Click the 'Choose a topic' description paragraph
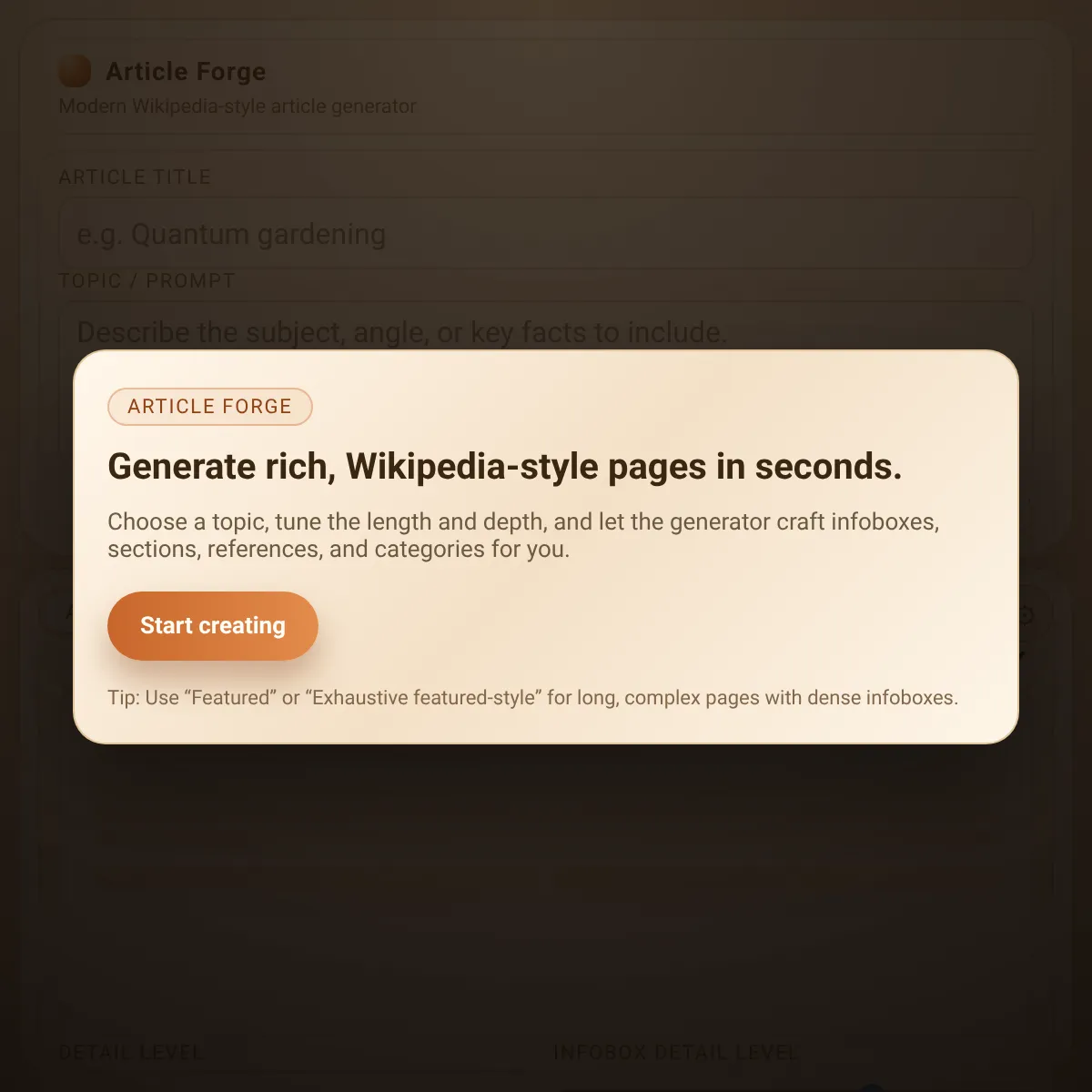 tap(523, 535)
